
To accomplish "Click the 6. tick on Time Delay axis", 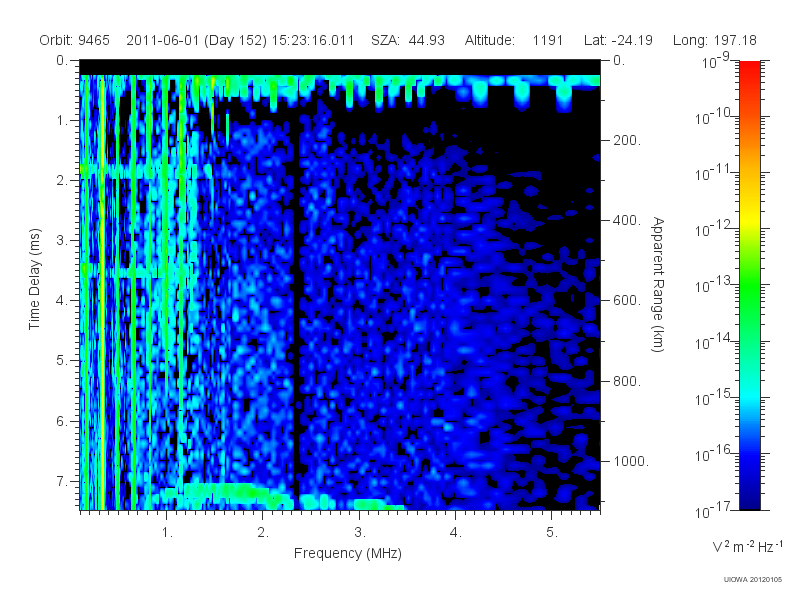I will [62, 421].
